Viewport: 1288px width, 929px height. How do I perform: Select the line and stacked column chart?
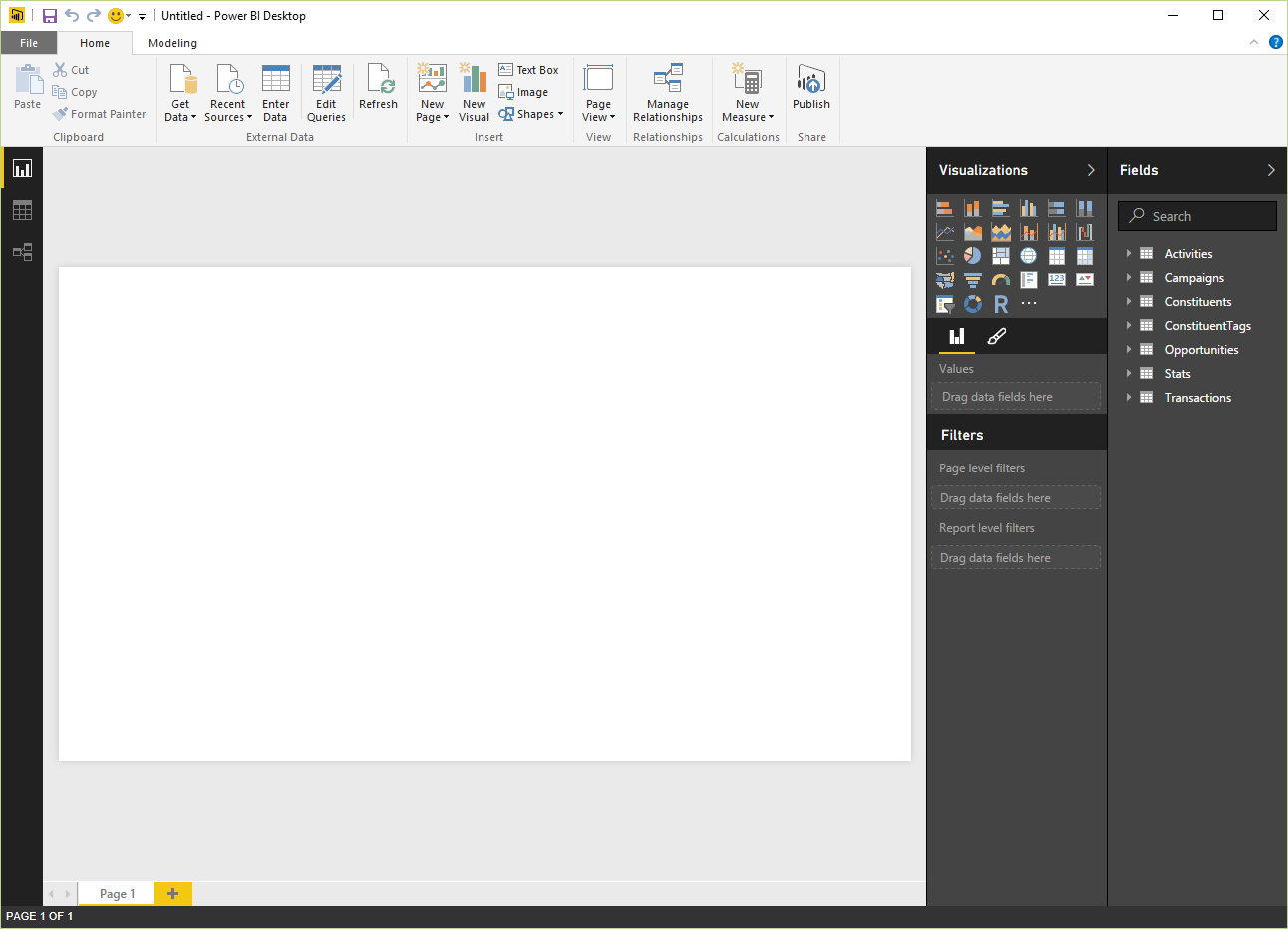tap(1029, 232)
